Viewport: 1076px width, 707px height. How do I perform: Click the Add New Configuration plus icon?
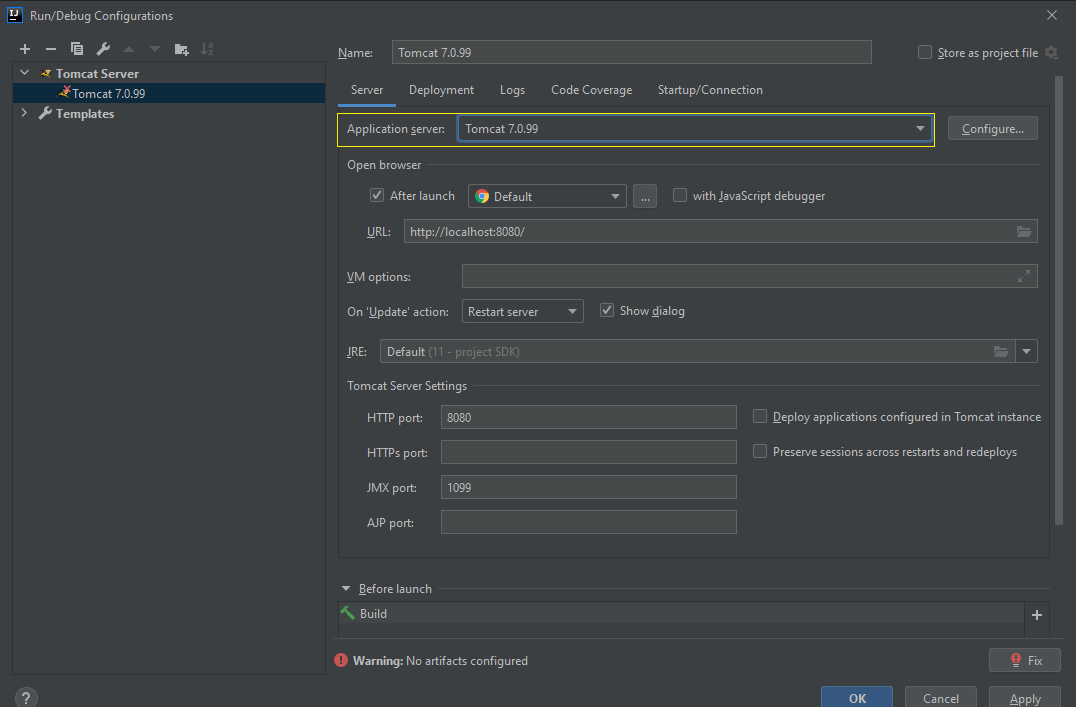[25, 49]
